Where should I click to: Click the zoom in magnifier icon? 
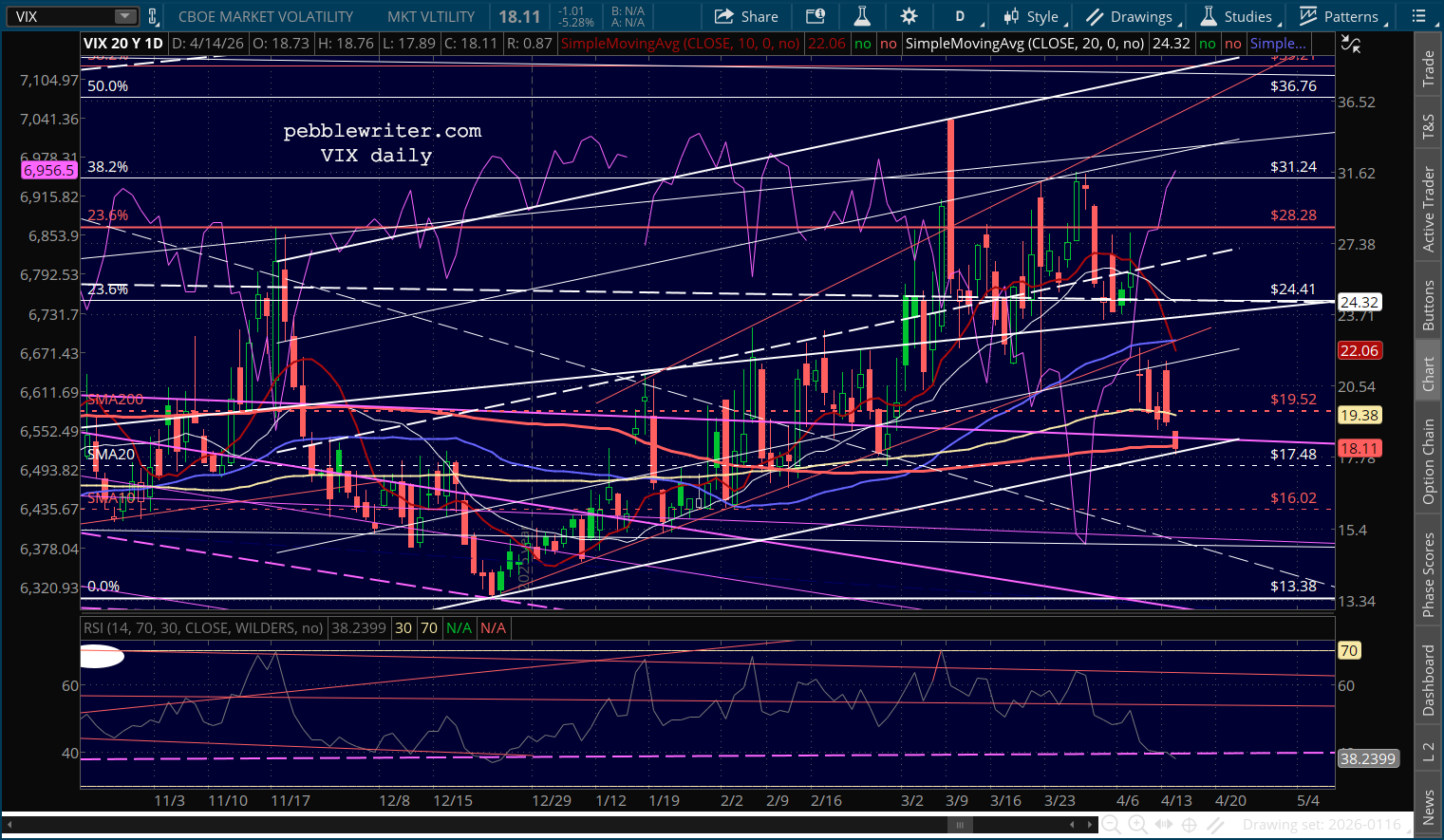tap(1136, 825)
